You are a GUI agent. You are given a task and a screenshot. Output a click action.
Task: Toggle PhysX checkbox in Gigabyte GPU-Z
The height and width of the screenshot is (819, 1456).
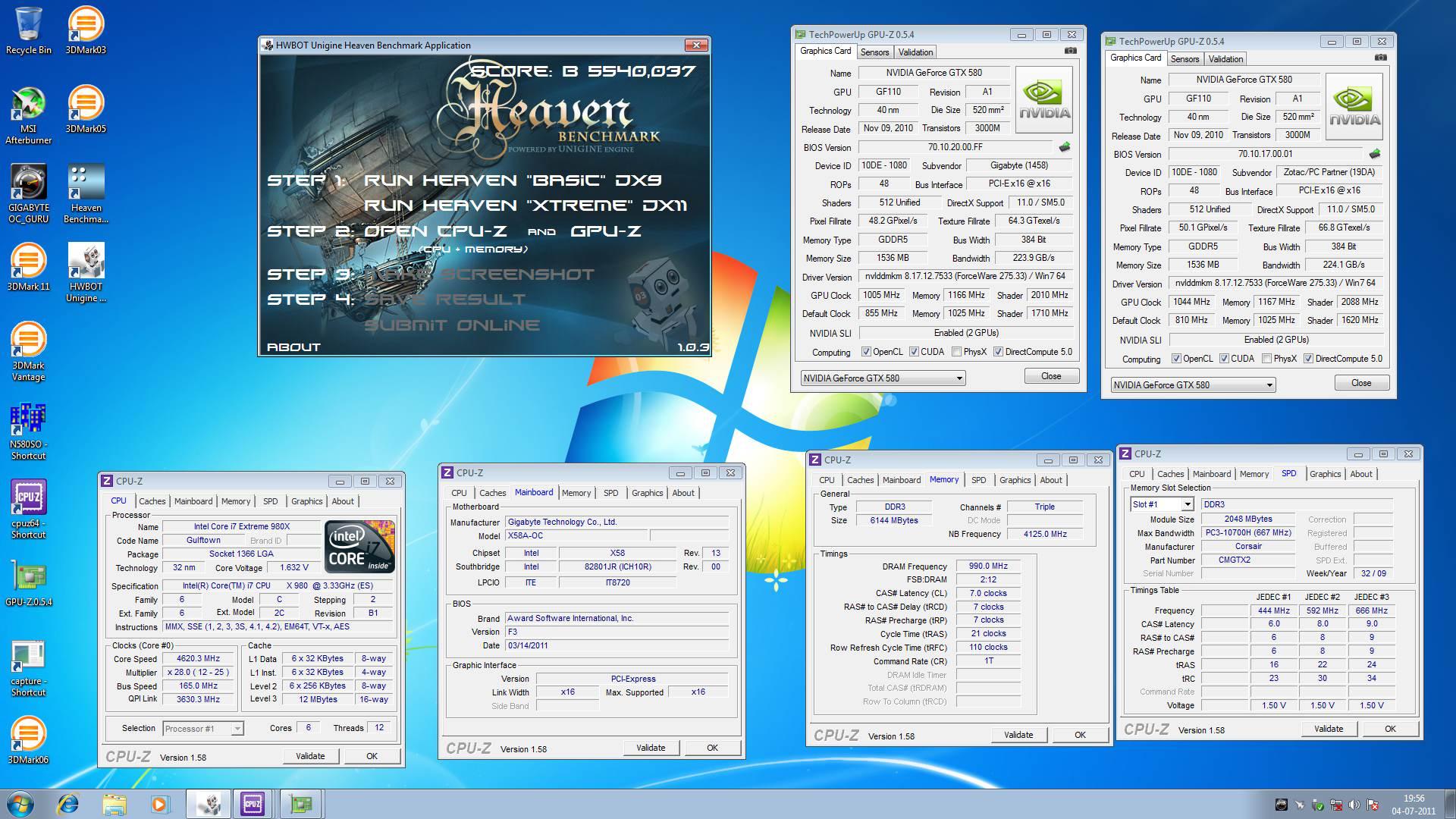(956, 352)
